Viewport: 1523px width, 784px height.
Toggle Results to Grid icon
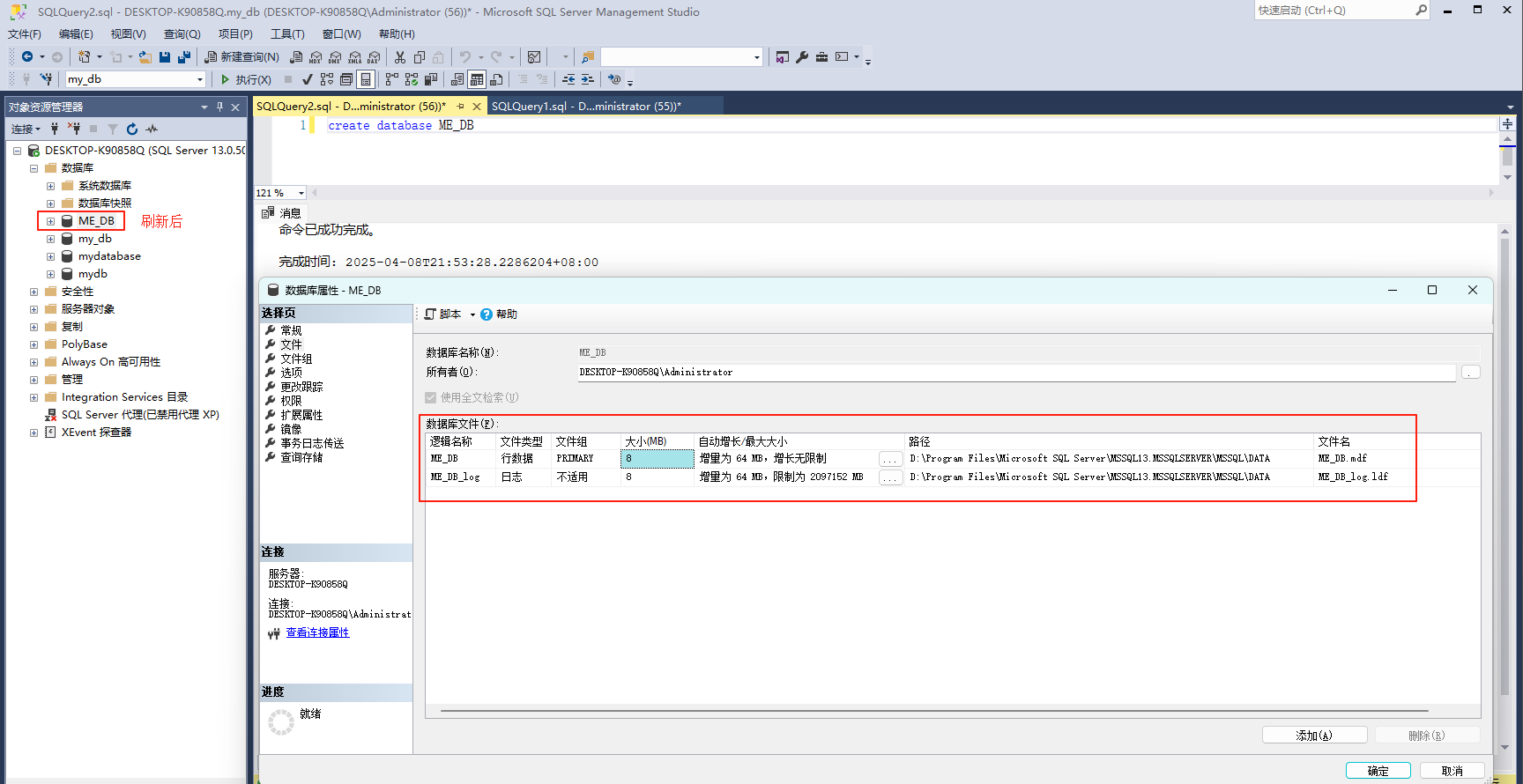pyautogui.click(x=477, y=79)
